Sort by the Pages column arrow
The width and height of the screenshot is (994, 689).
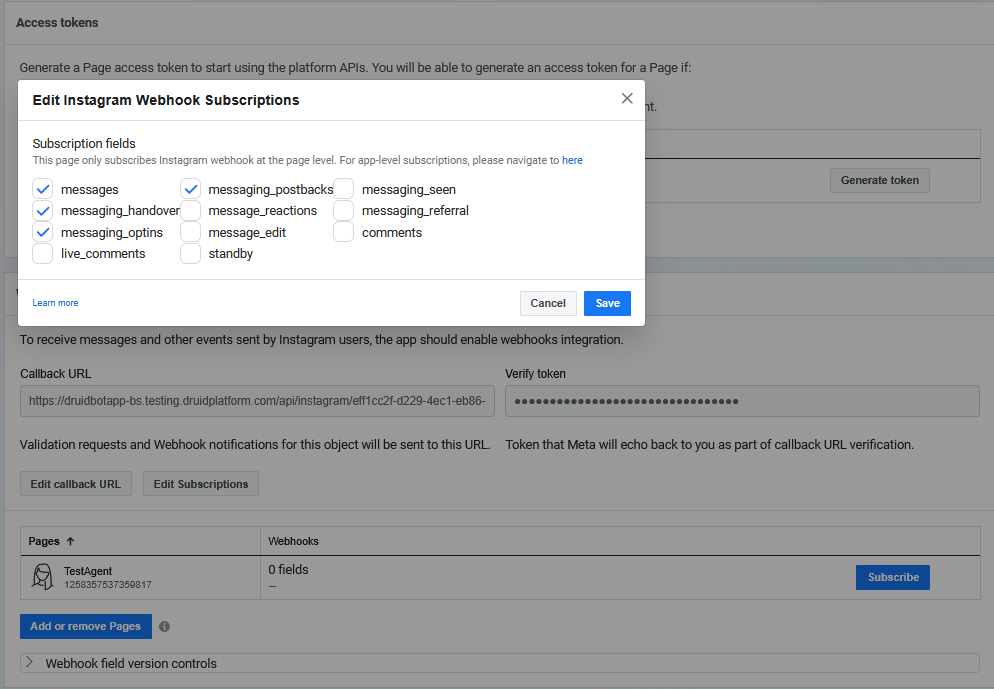pos(70,541)
